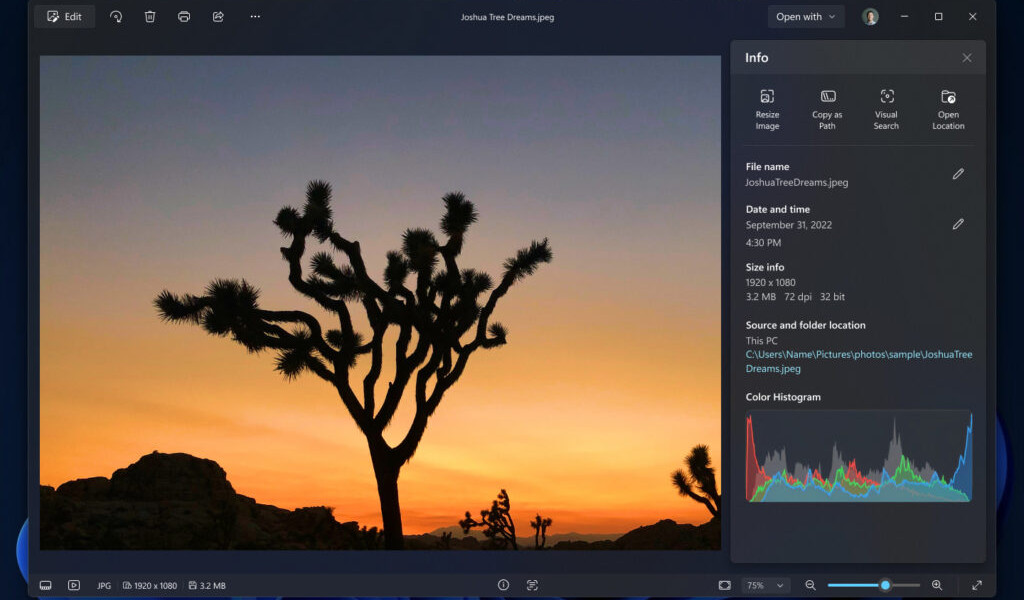Edit date and time with pencil icon
1024x600 pixels.
tap(958, 224)
